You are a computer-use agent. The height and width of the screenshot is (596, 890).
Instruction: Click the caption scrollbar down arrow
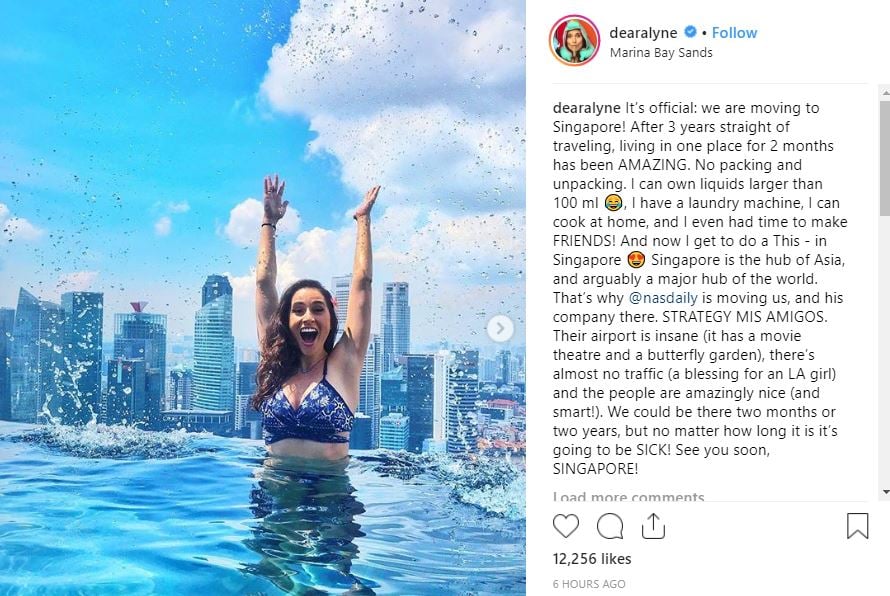pyautogui.click(x=885, y=492)
